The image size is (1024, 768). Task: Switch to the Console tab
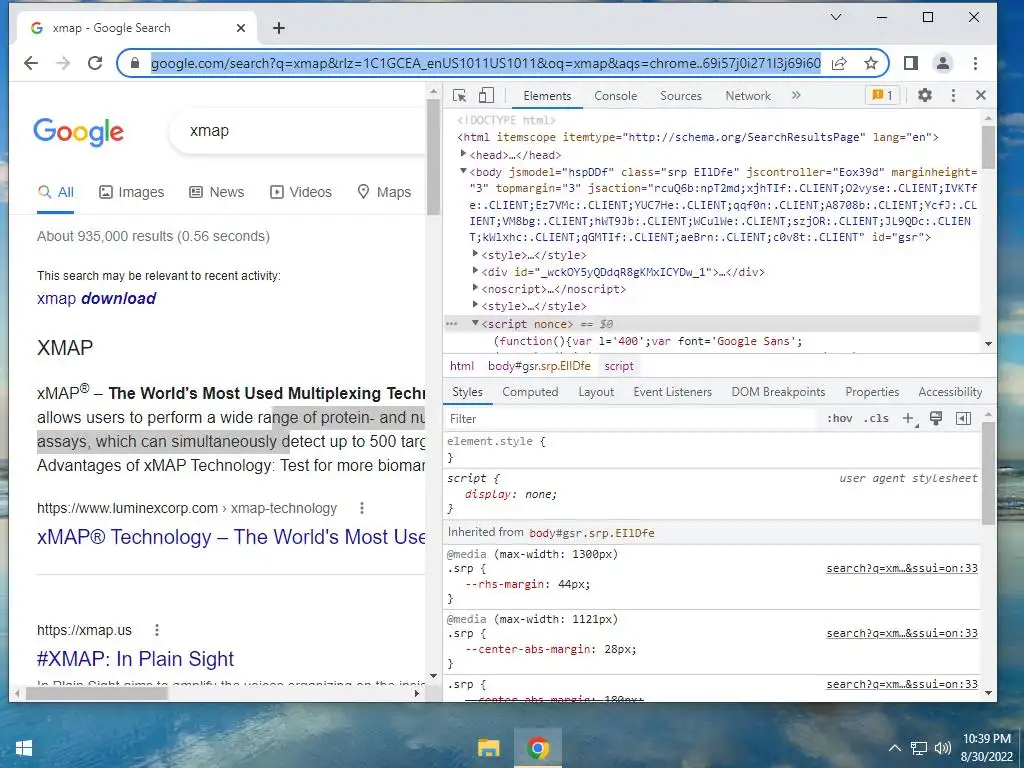coord(615,96)
